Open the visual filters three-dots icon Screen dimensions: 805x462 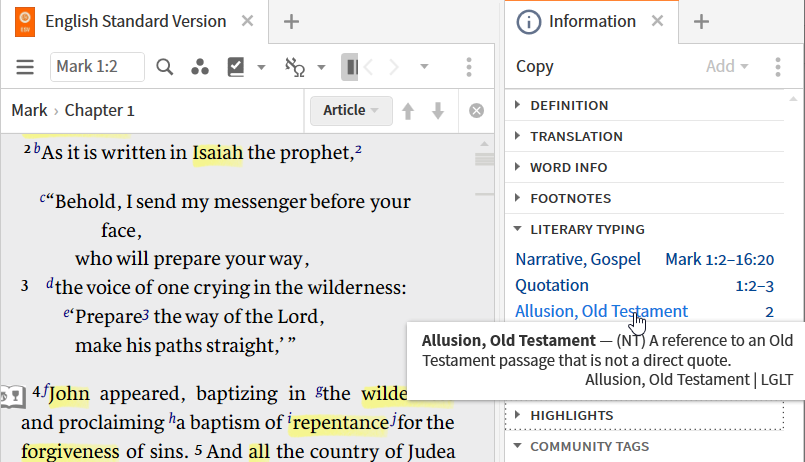pos(200,67)
